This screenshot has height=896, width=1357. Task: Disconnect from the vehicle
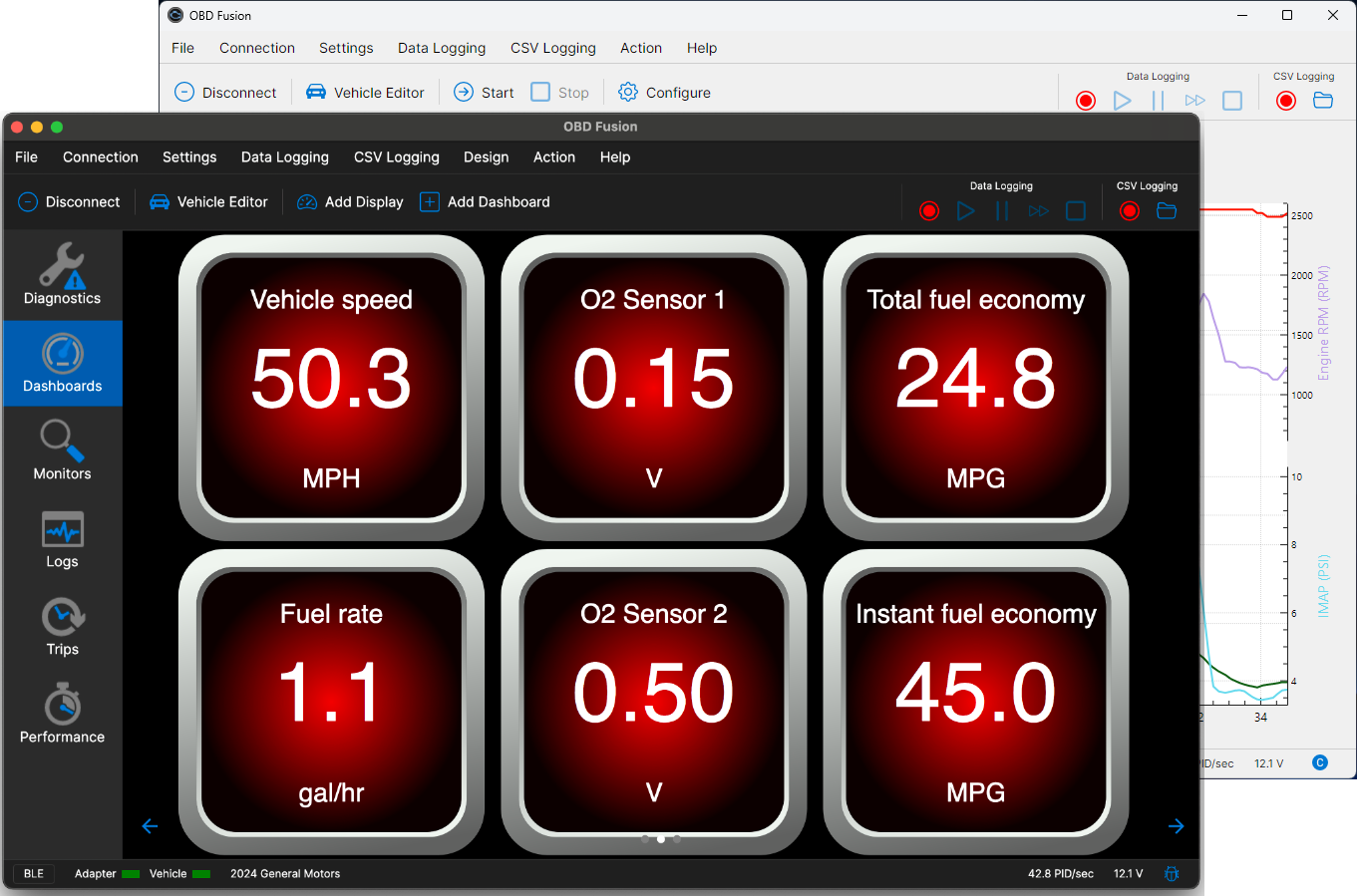pos(69,201)
